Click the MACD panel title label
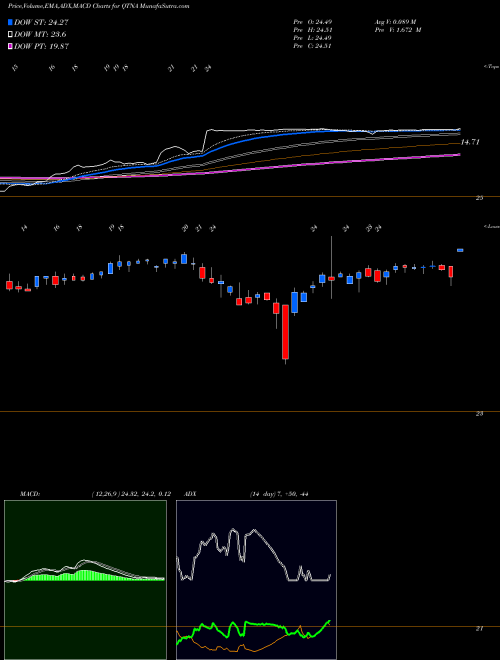The image size is (500, 660). coord(29,494)
